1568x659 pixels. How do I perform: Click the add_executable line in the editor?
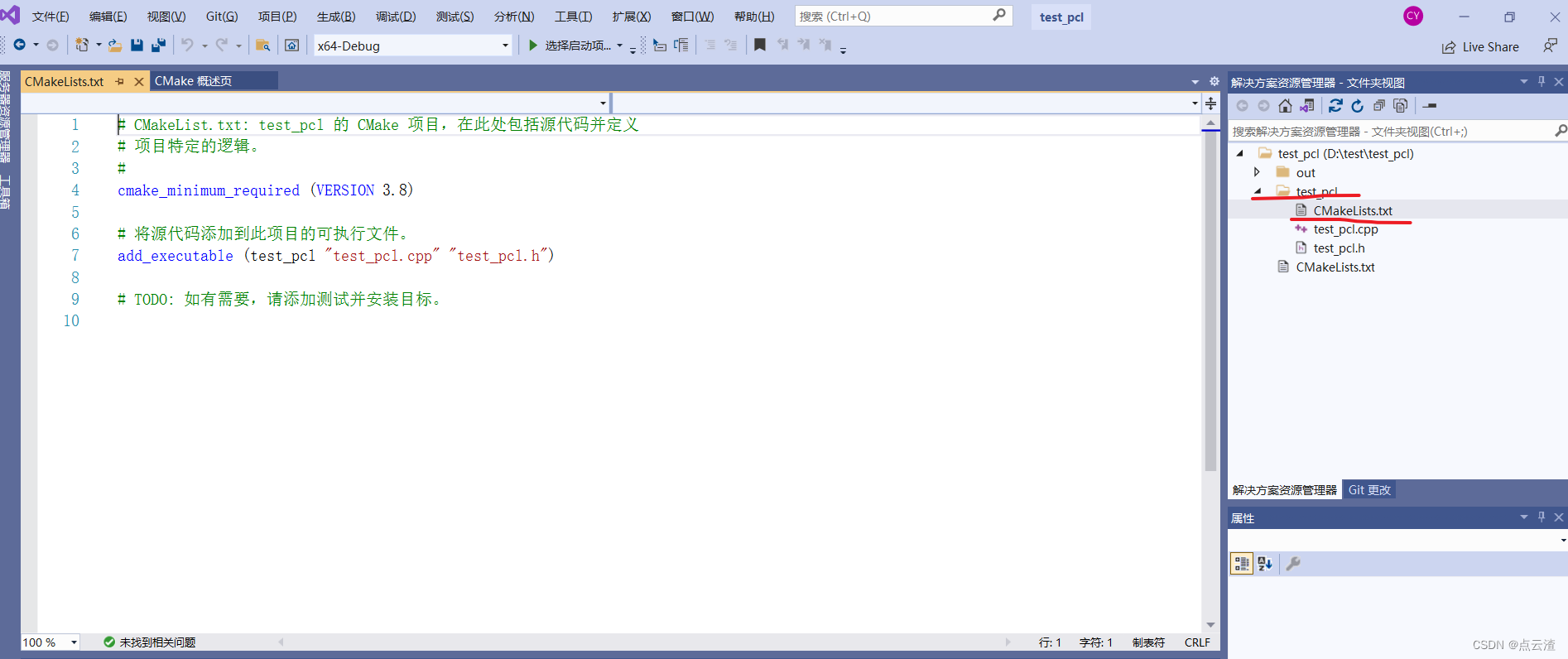coord(335,256)
